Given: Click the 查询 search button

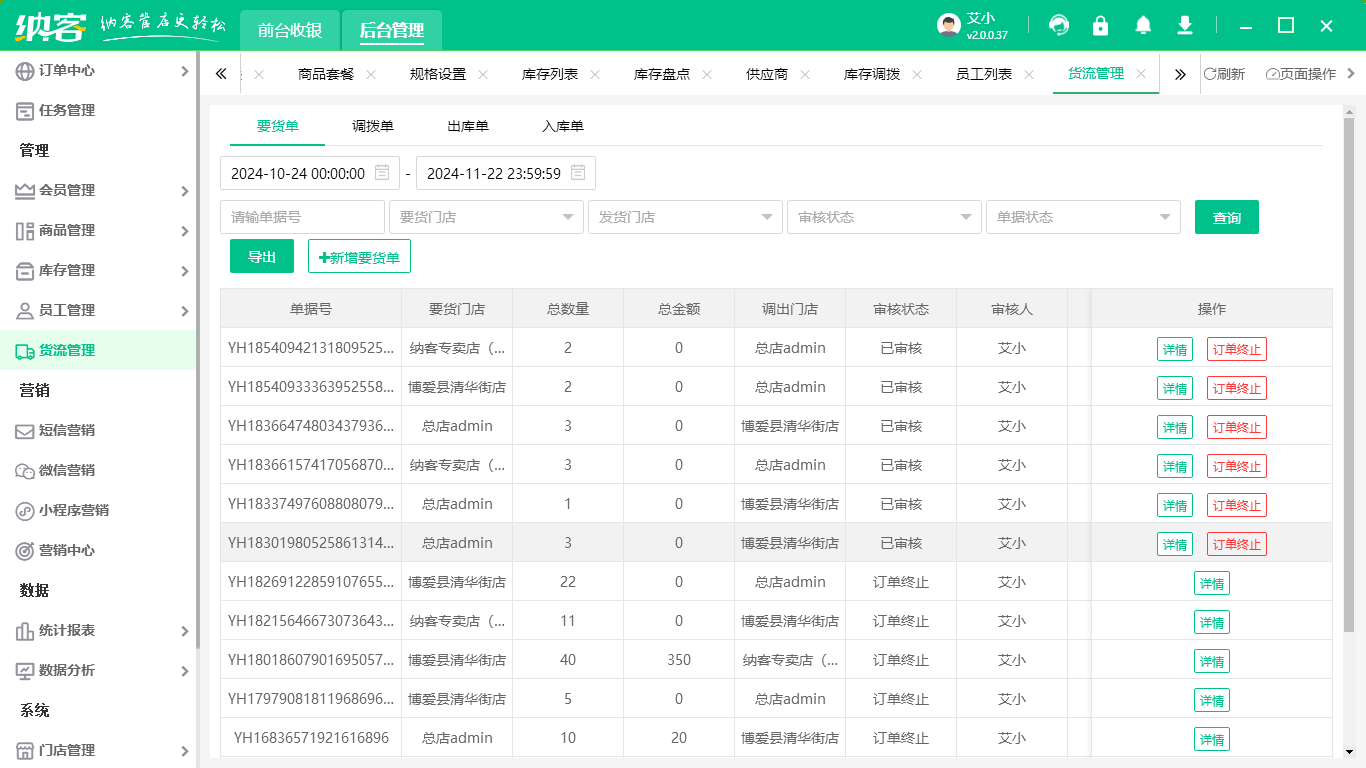Looking at the screenshot, I should [1226, 218].
